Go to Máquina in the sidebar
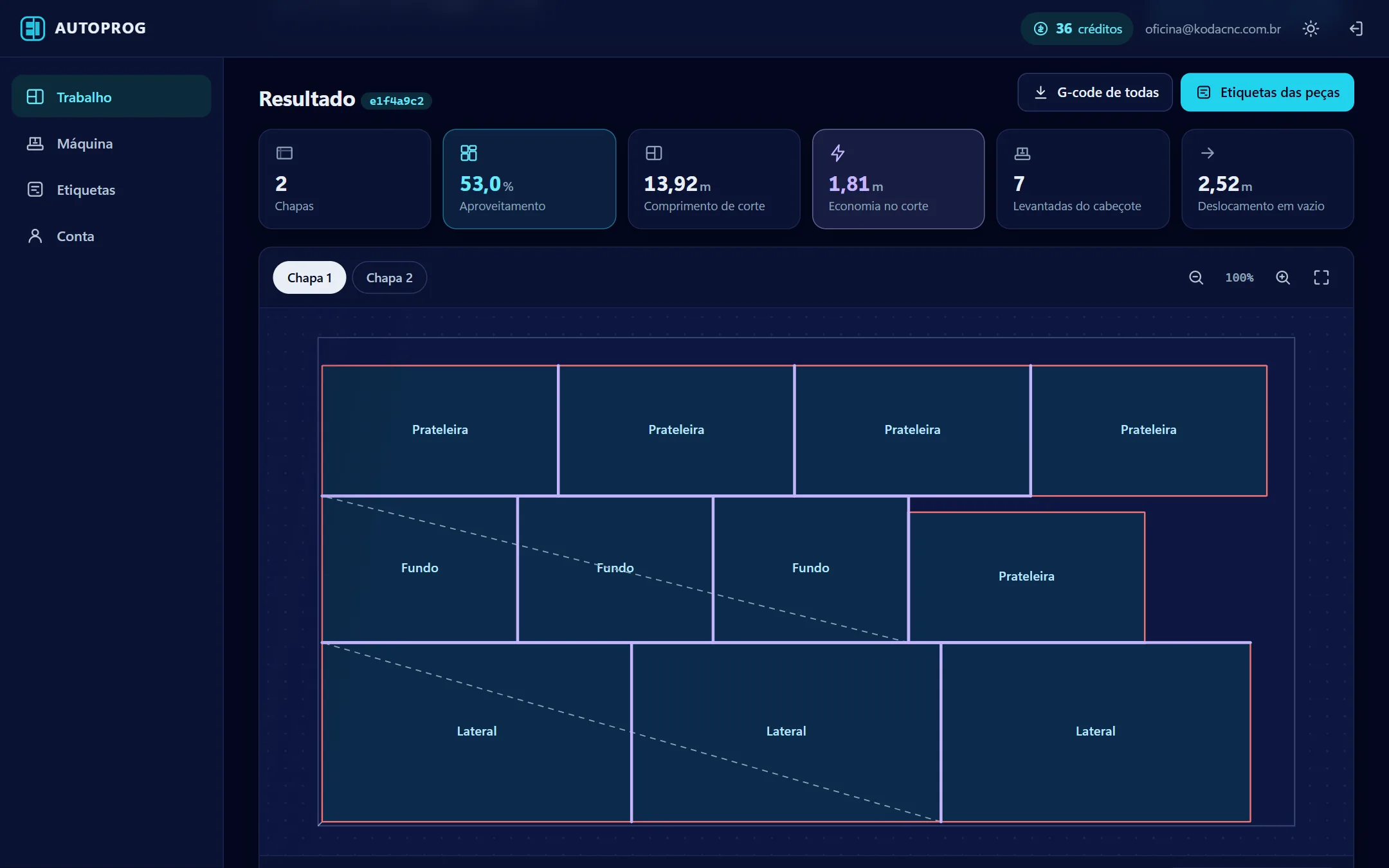The height and width of the screenshot is (868, 1389). [x=111, y=143]
